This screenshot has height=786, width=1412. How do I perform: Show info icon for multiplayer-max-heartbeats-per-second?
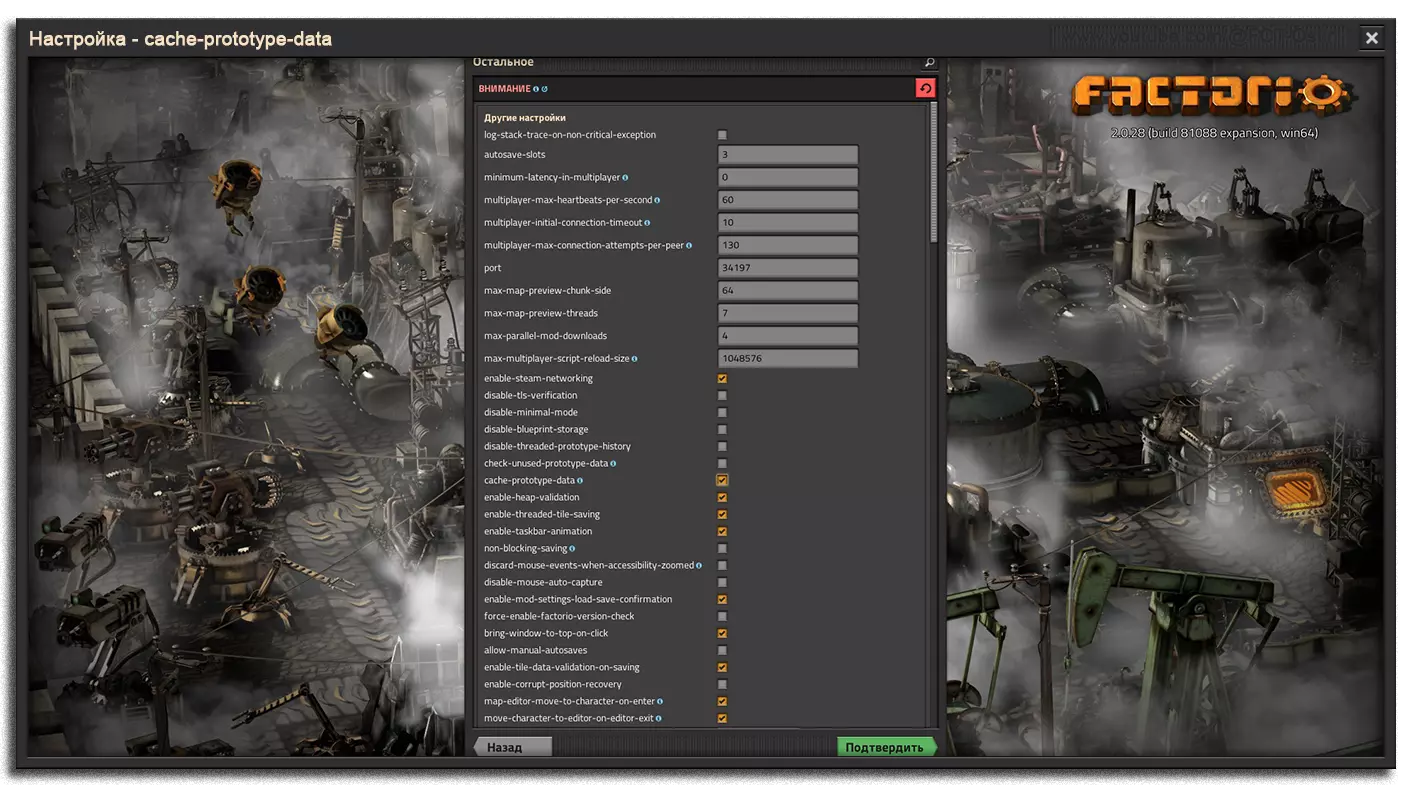[657, 200]
